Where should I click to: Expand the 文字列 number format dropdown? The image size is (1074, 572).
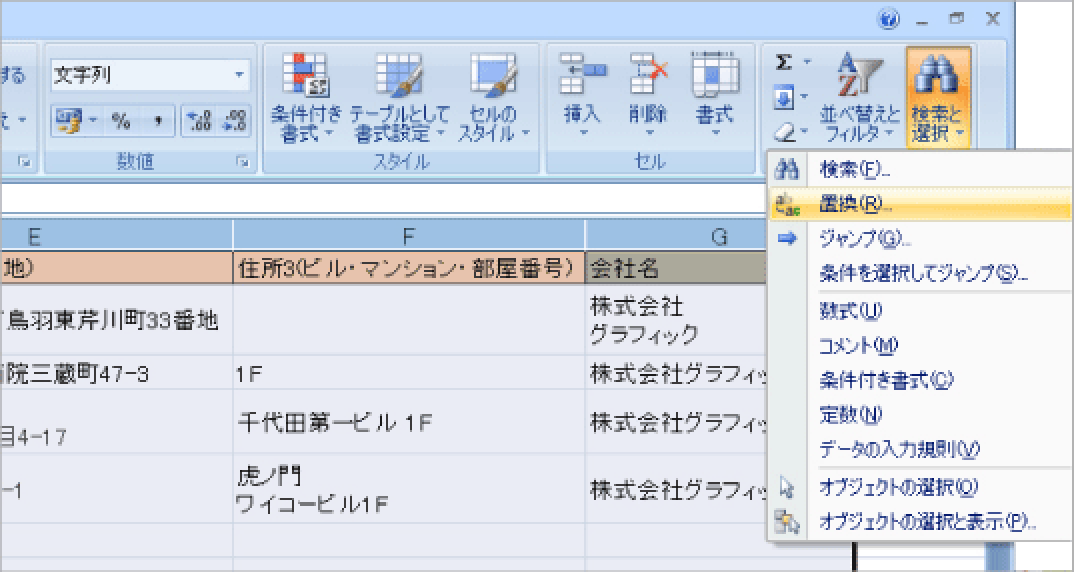point(240,76)
